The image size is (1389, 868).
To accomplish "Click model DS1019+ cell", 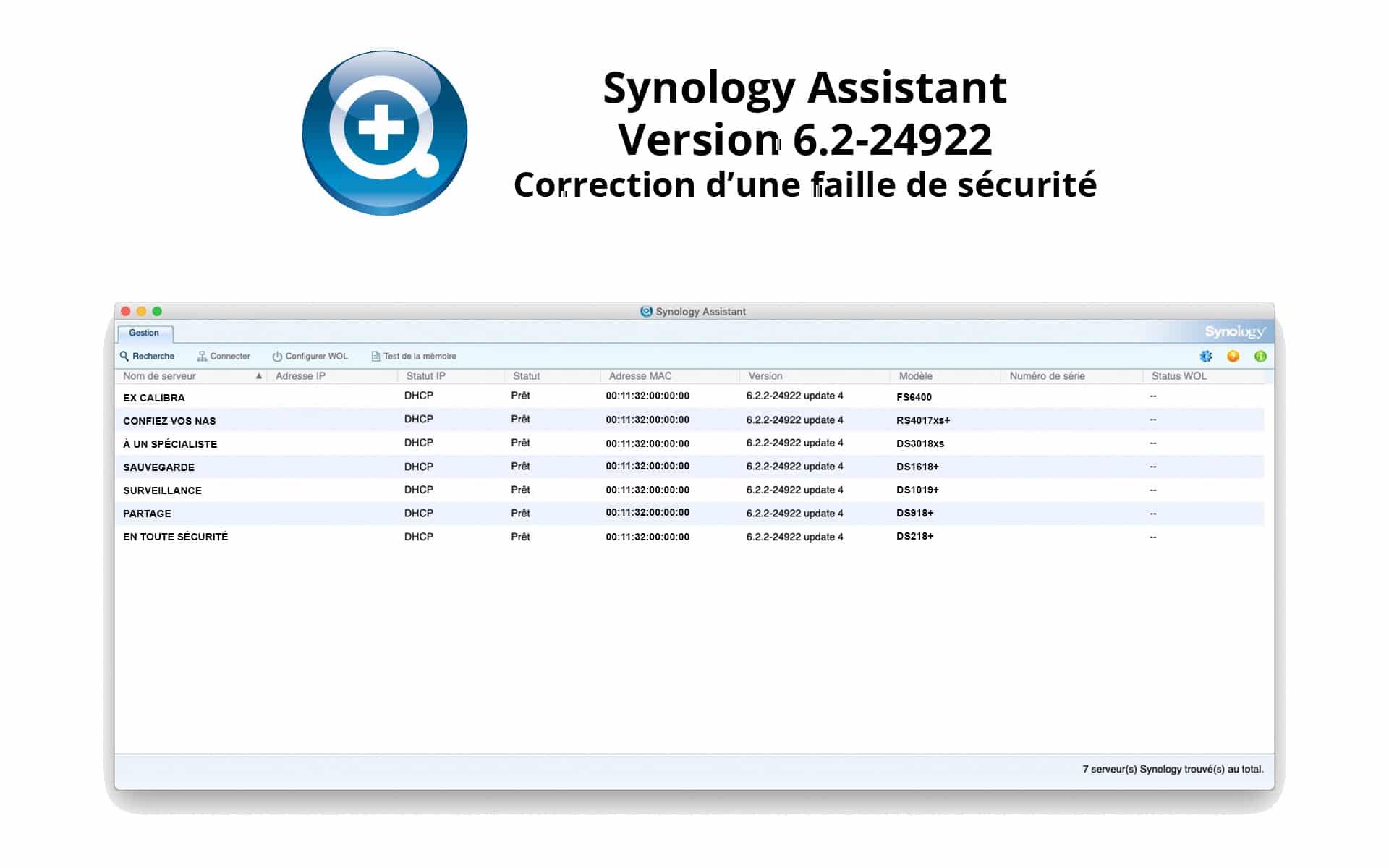I will pyautogui.click(x=917, y=490).
